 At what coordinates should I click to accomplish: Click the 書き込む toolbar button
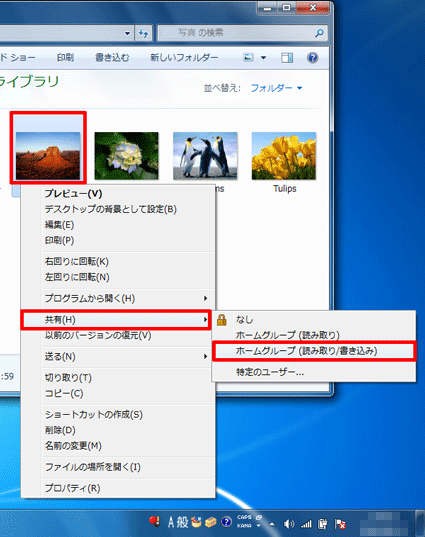click(x=112, y=58)
